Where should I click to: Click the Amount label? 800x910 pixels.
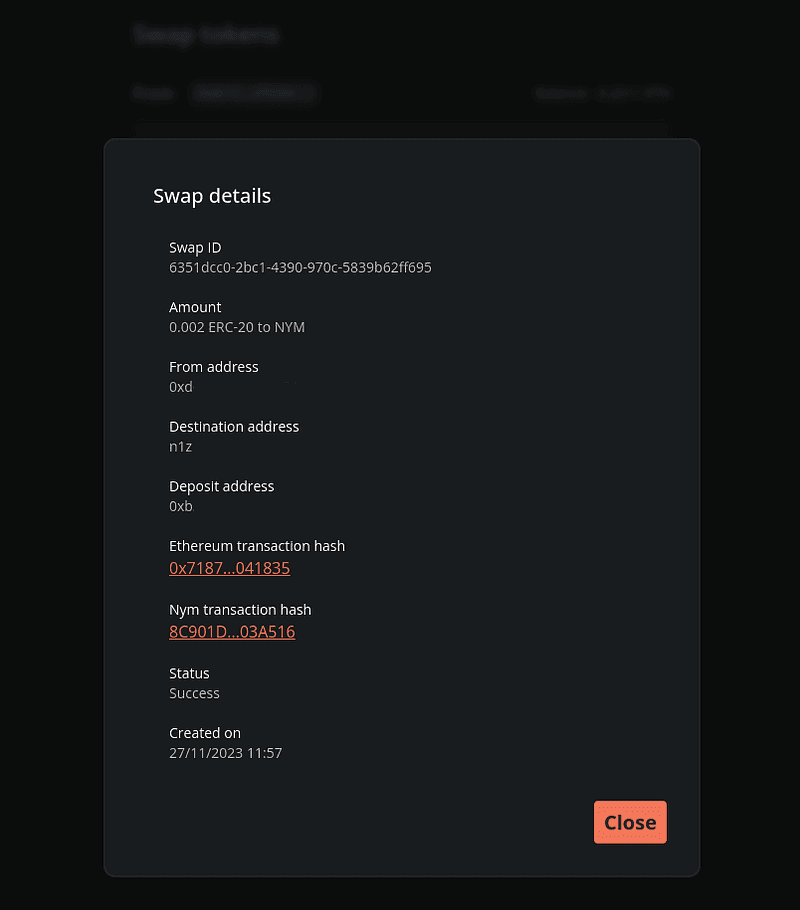coord(195,307)
